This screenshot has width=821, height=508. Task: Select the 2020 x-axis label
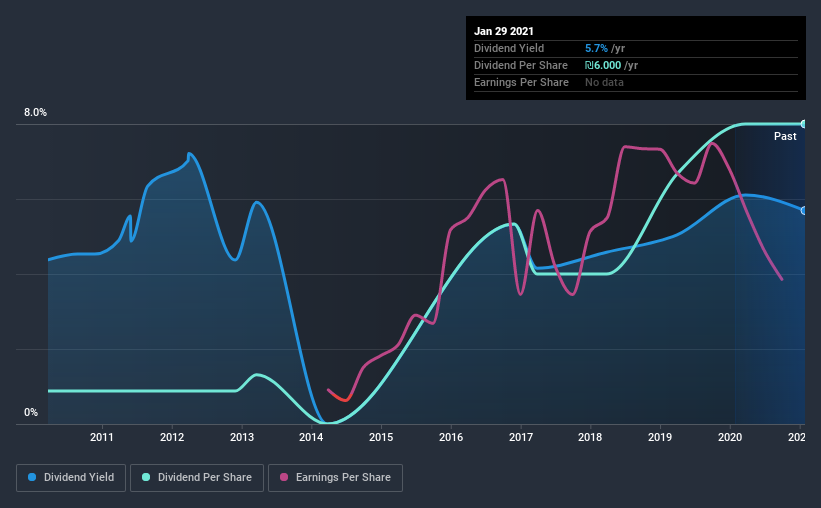[730, 437]
